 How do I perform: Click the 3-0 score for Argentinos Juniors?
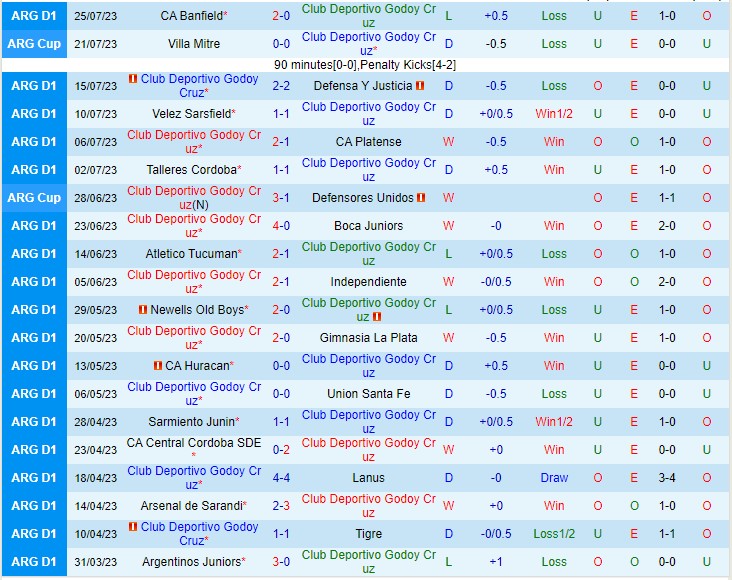pyautogui.click(x=281, y=562)
